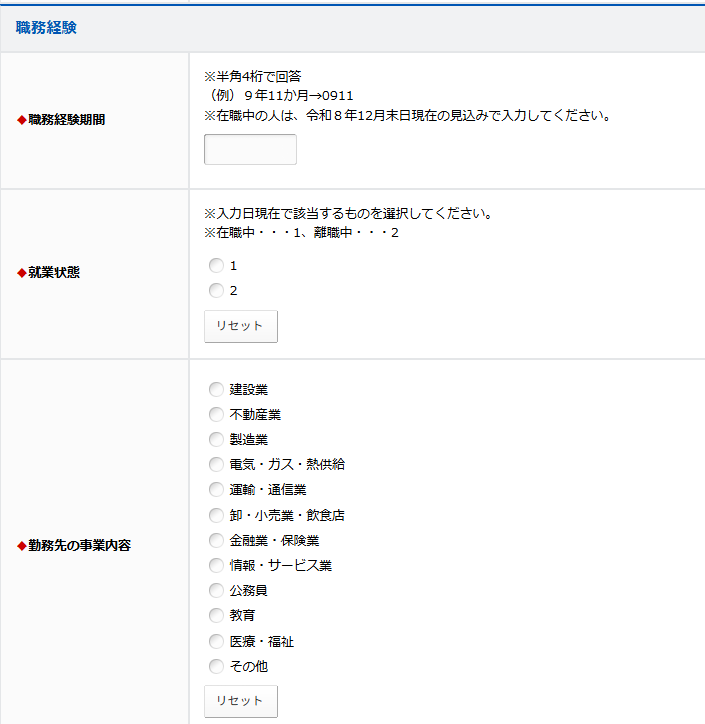Select the 電気・ガス・熱供給 option

(x=216, y=464)
